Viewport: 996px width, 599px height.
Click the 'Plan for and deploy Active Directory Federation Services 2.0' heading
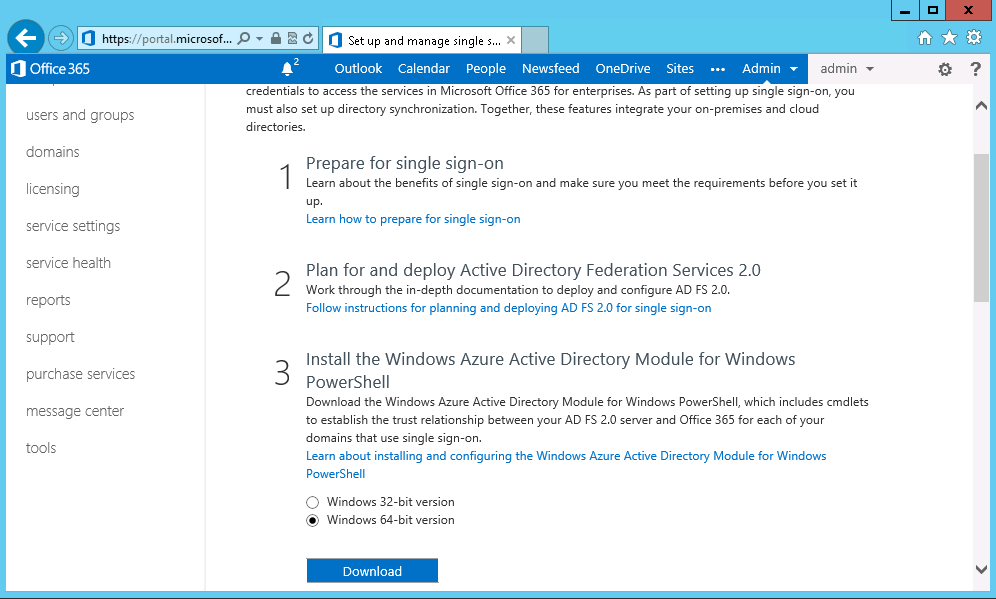(x=533, y=271)
